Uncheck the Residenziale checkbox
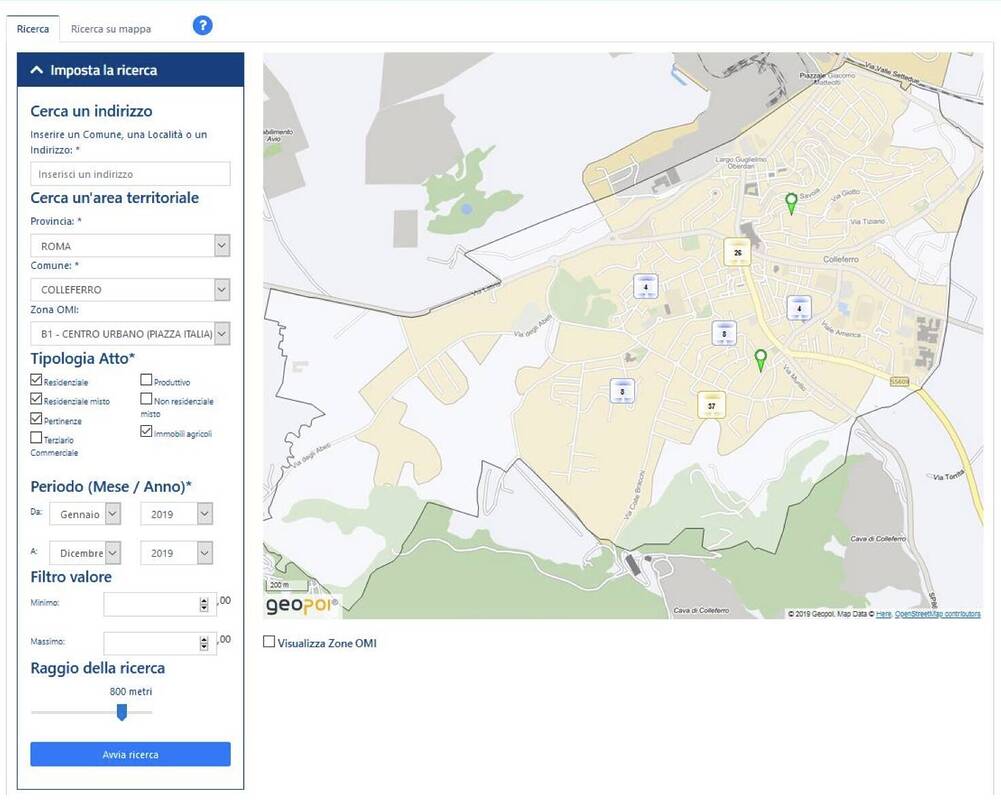 (36, 380)
